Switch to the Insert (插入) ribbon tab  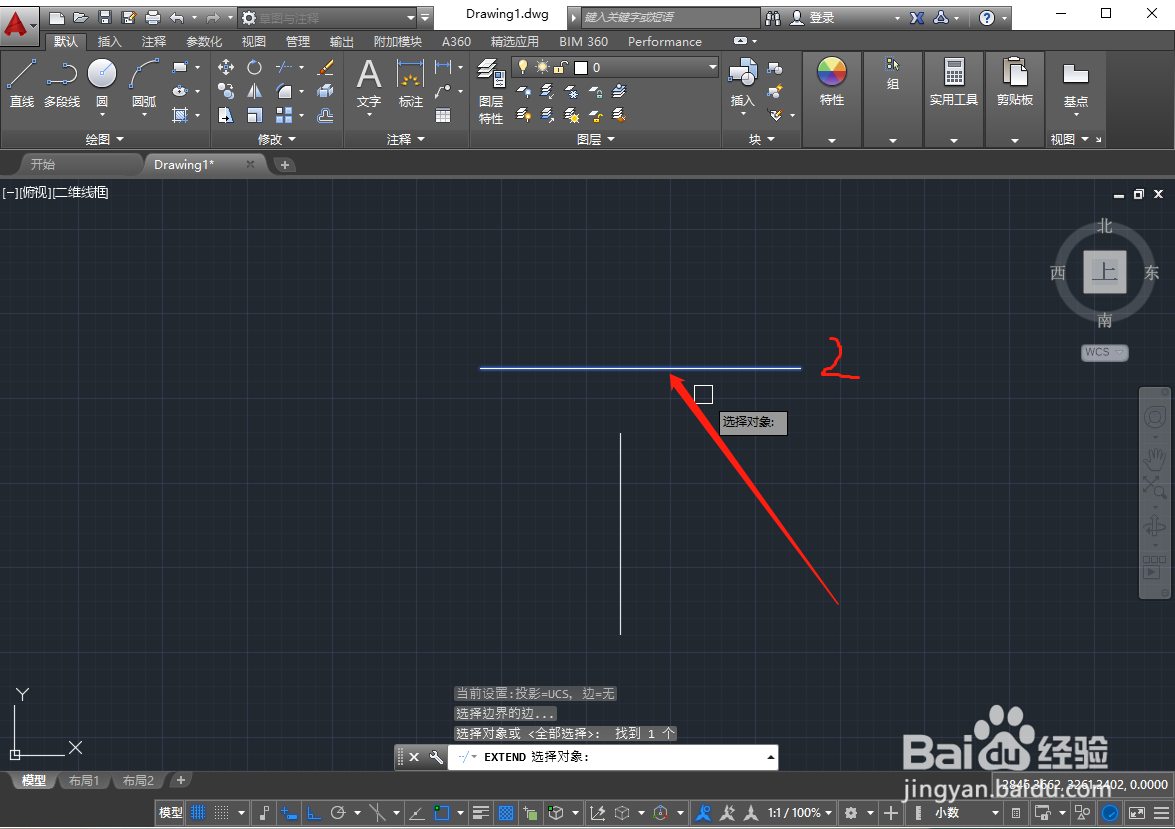109,41
